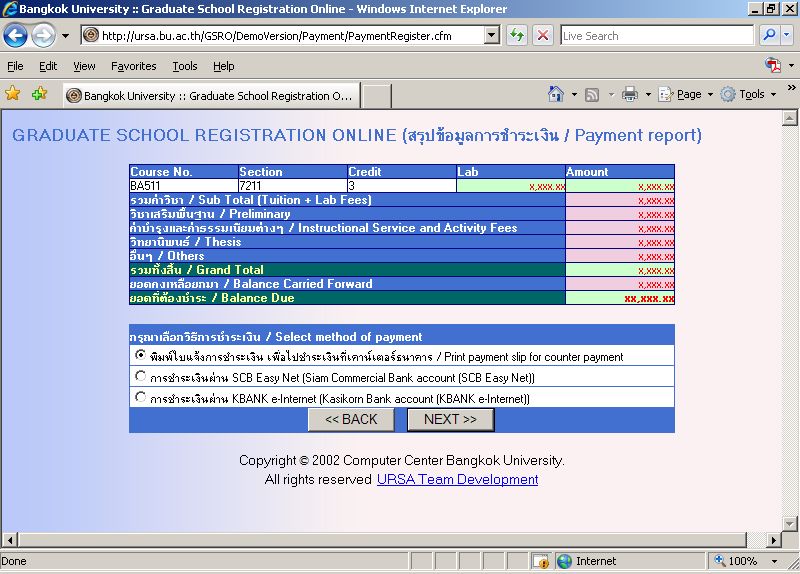
Task: Expand the Home button dropdown arrow
Action: tap(574, 94)
